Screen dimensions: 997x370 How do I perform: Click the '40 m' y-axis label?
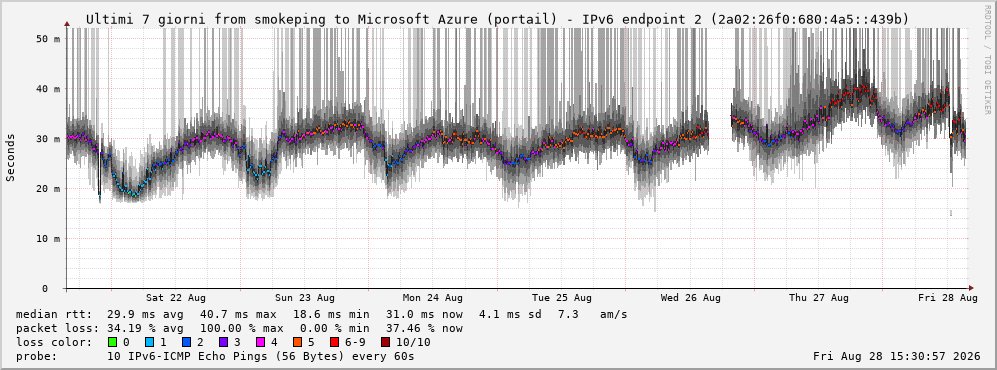pos(48,89)
